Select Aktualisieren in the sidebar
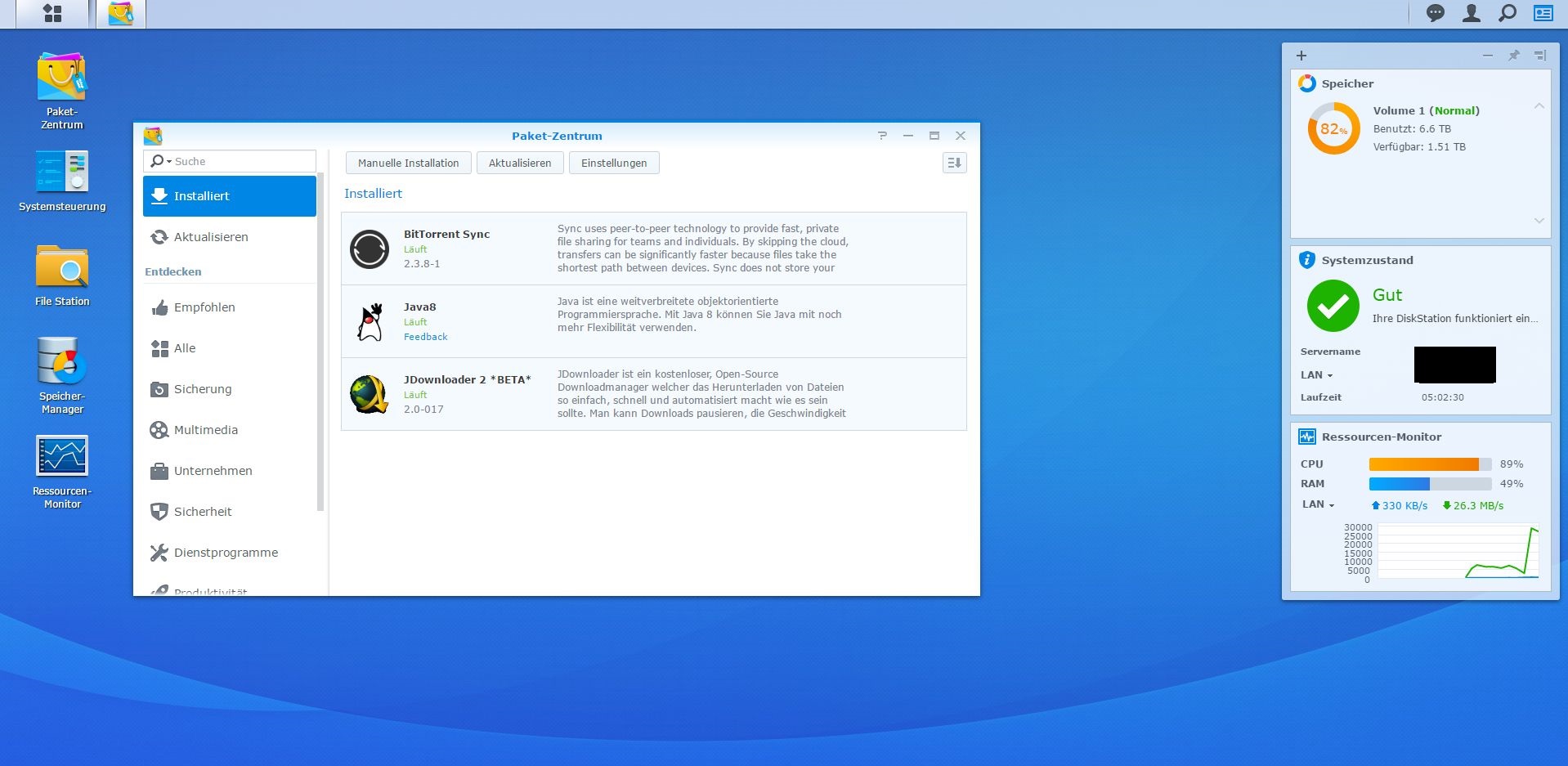Image resolution: width=1568 pixels, height=766 pixels. [x=230, y=237]
